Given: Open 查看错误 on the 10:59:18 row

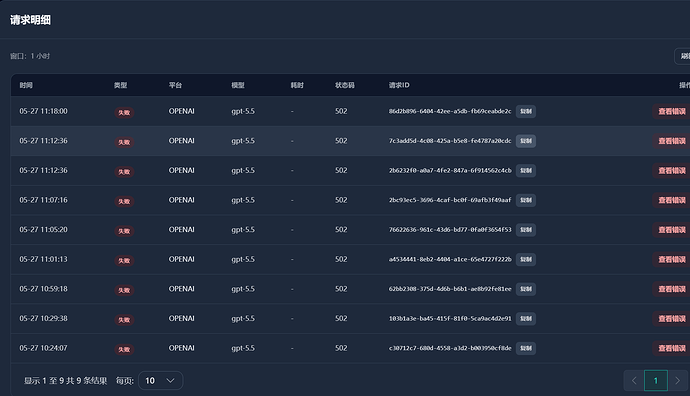Looking at the screenshot, I should (x=672, y=289).
